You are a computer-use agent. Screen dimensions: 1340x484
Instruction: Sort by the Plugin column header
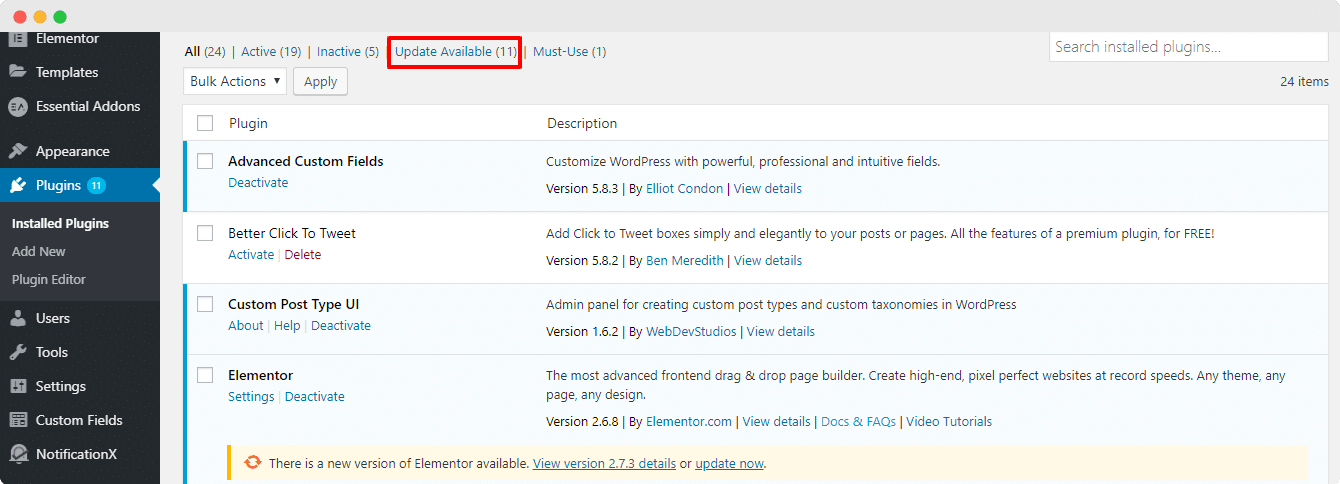248,123
